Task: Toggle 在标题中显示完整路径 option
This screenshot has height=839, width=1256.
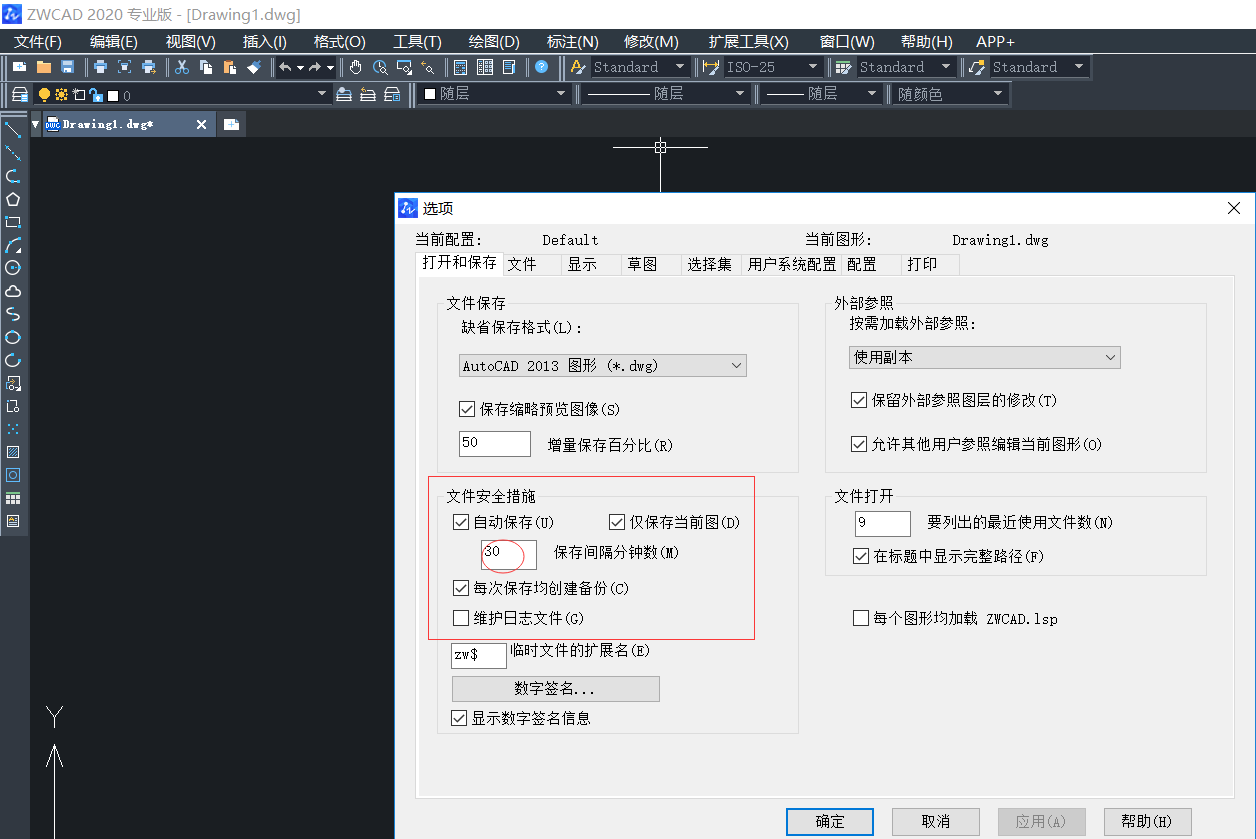Action: 862,557
